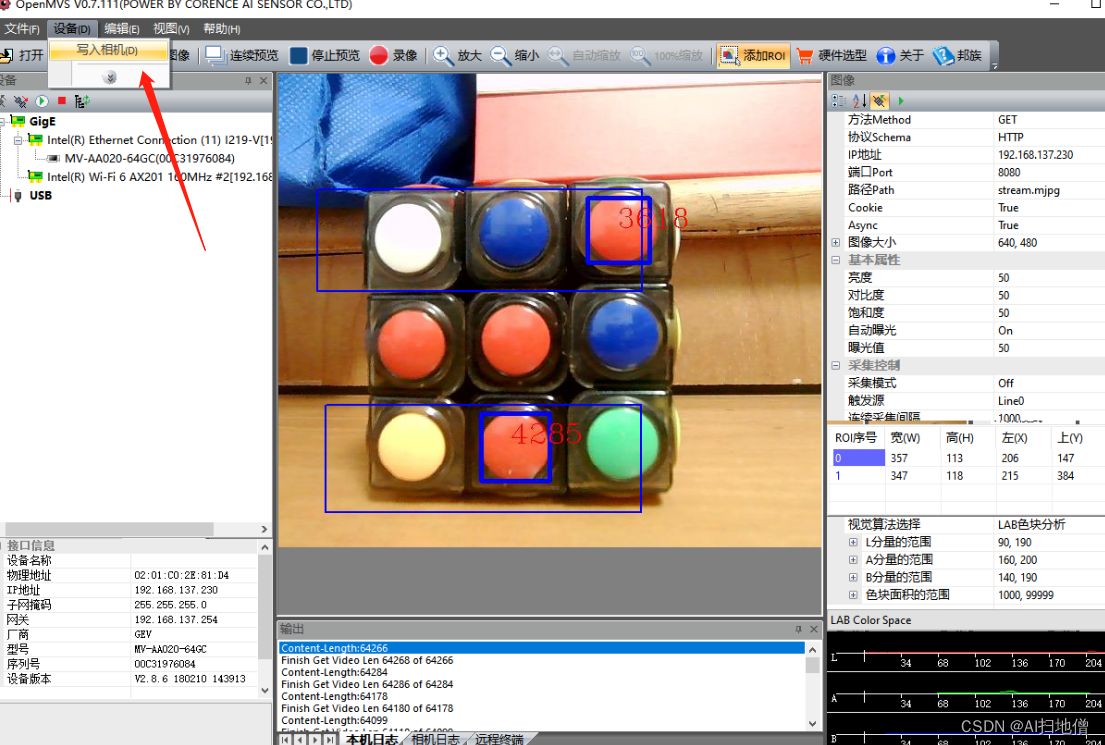Switch to the 相机日志 tab
The width and height of the screenshot is (1105, 745).
tap(434, 738)
